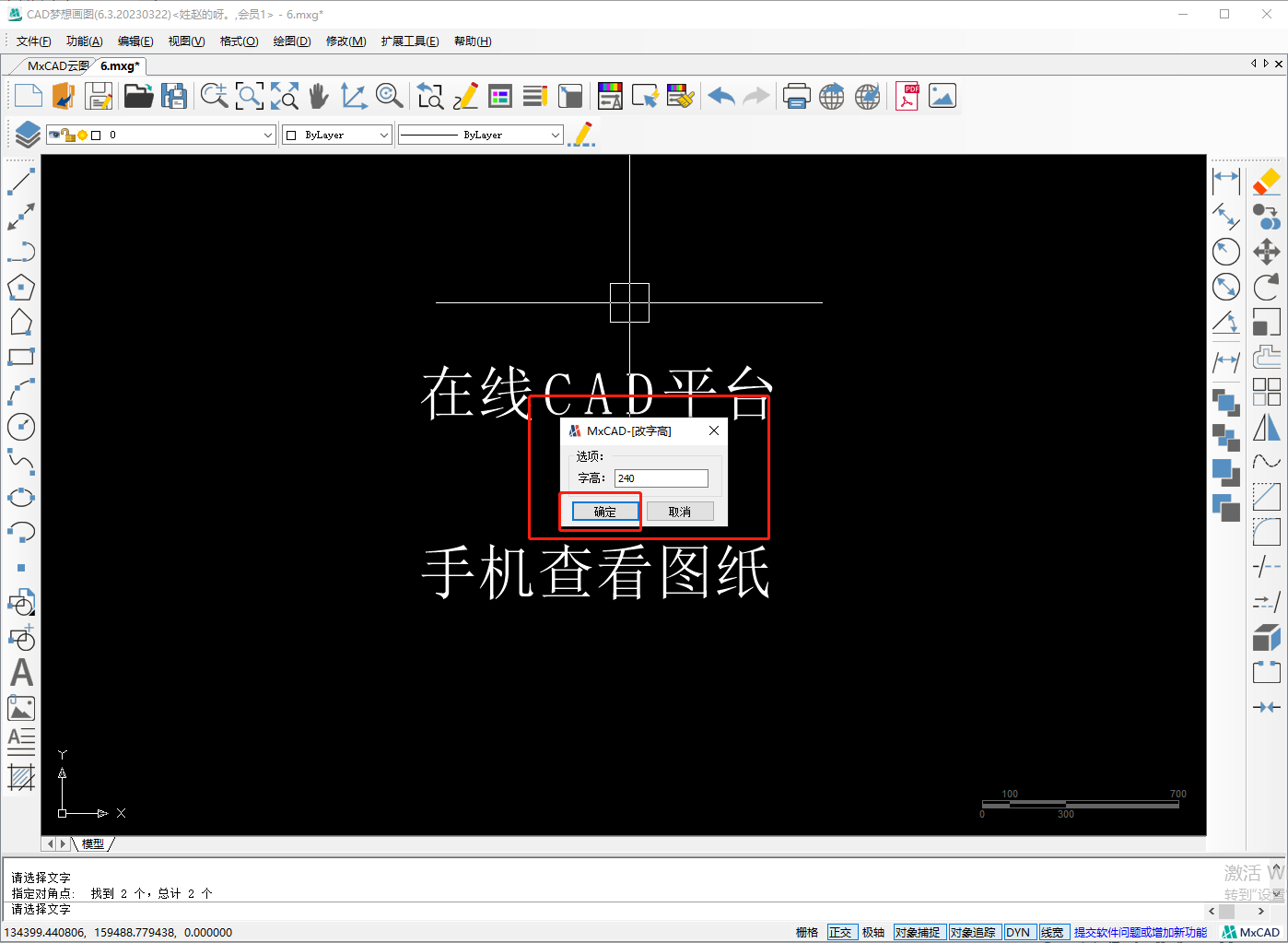Open the 文件(F) menu

coord(34,41)
